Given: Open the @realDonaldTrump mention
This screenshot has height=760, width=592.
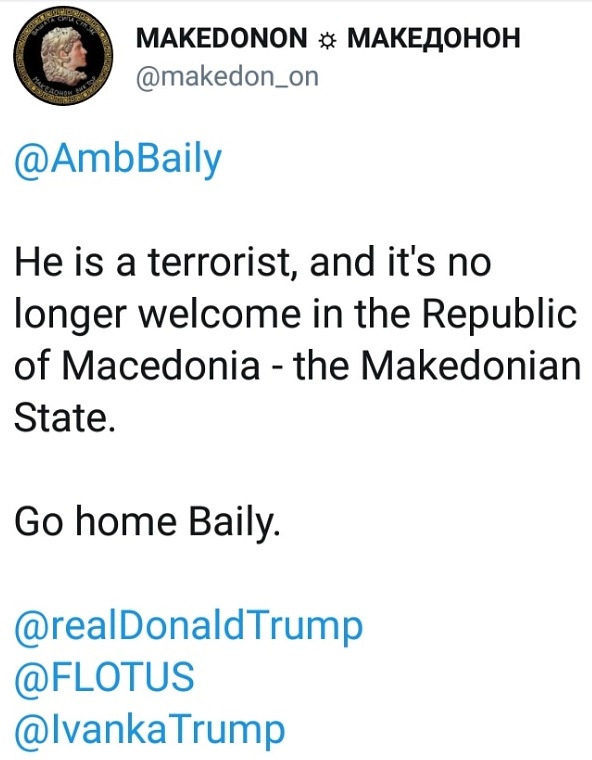Looking at the screenshot, I should [189, 626].
